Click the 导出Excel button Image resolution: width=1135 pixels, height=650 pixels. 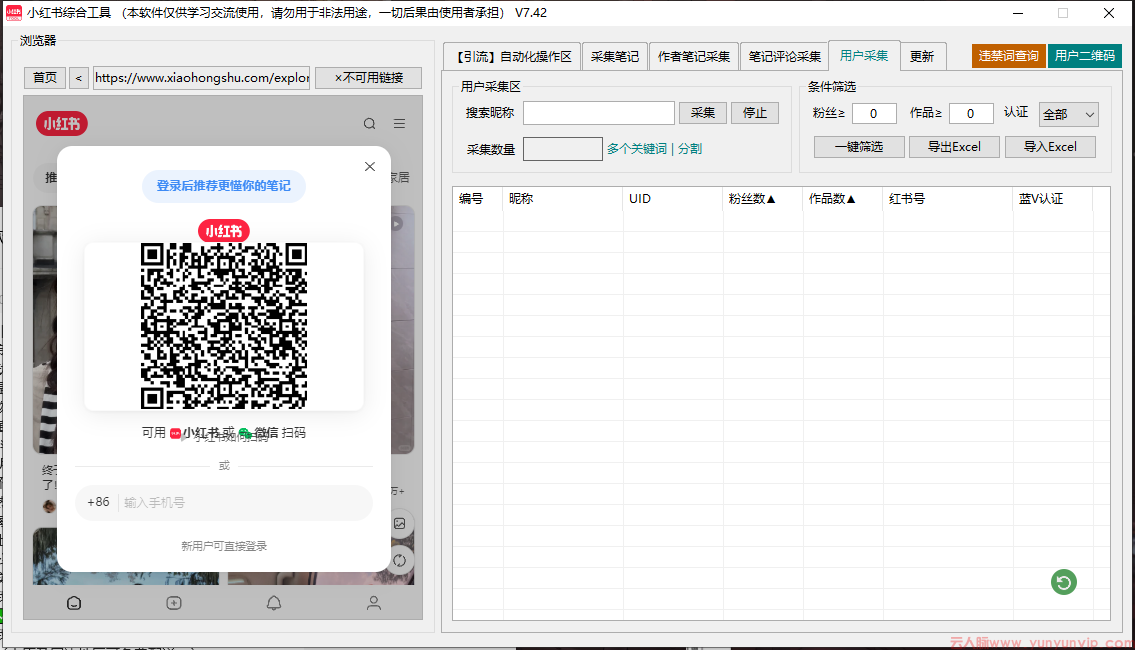954,147
